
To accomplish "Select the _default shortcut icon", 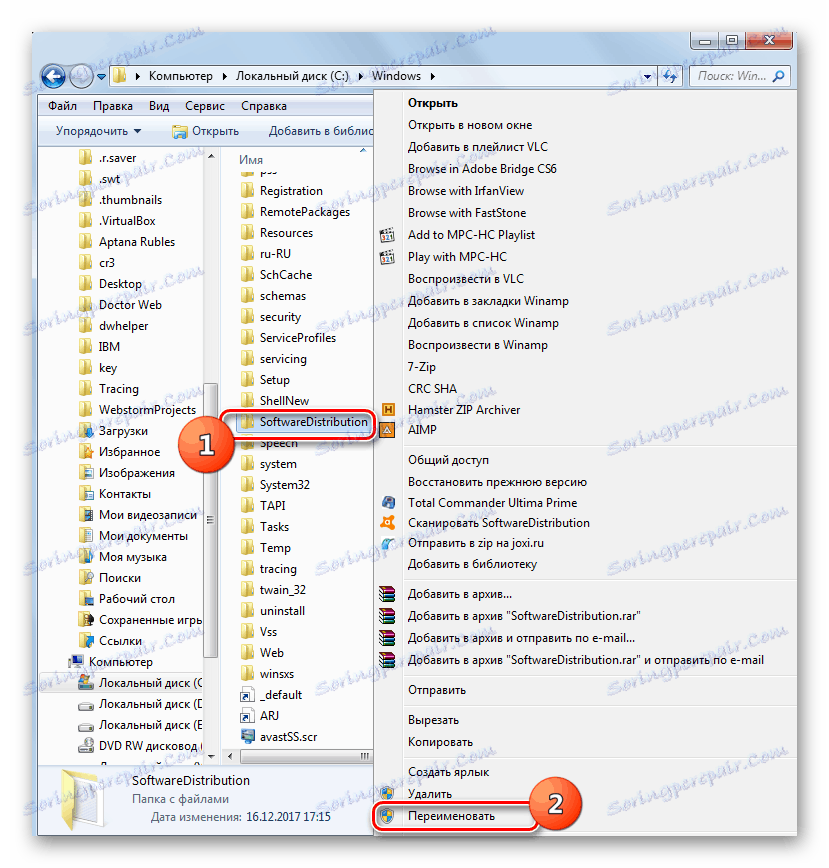I will 247,695.
